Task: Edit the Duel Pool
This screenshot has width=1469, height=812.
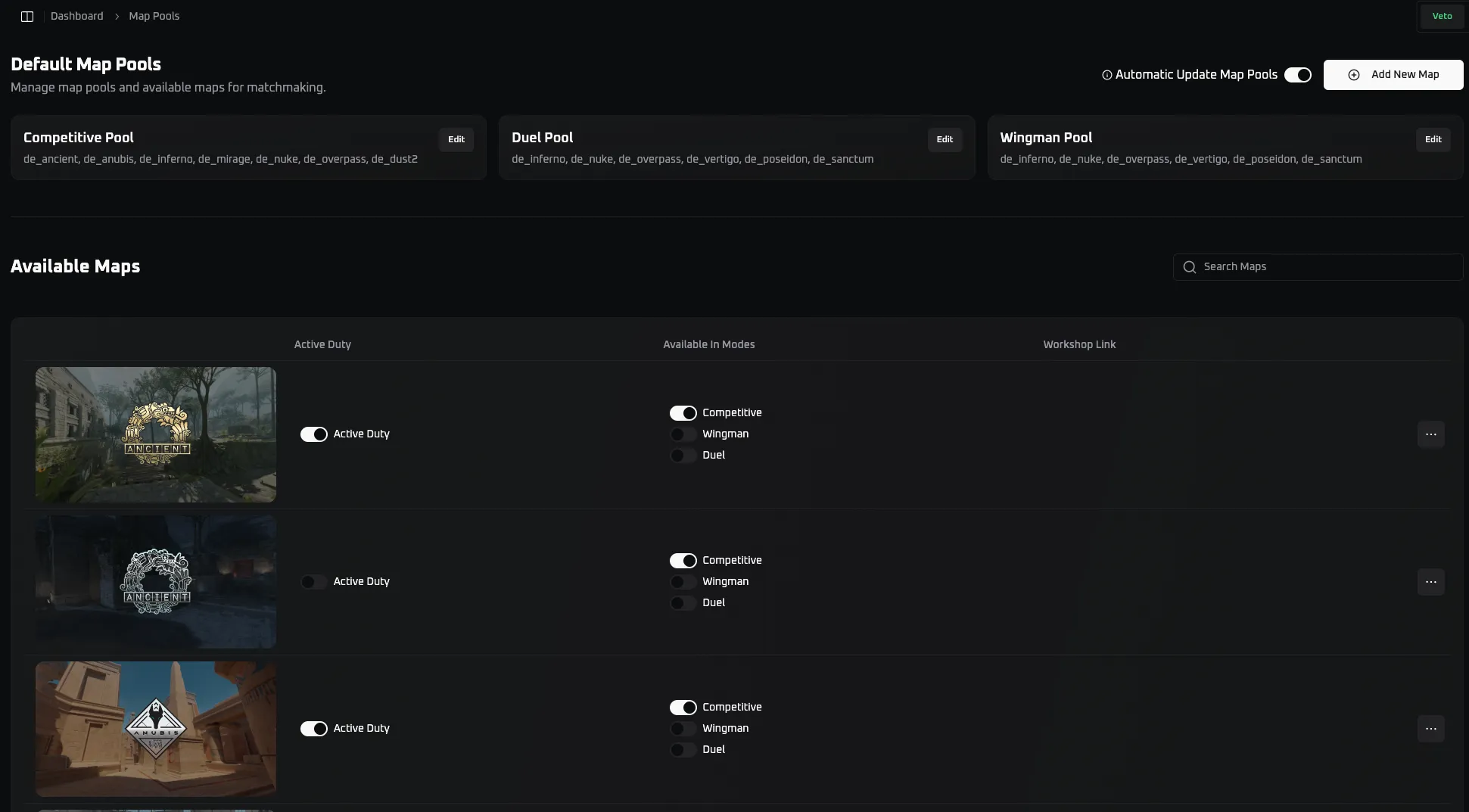Action: coord(944,139)
